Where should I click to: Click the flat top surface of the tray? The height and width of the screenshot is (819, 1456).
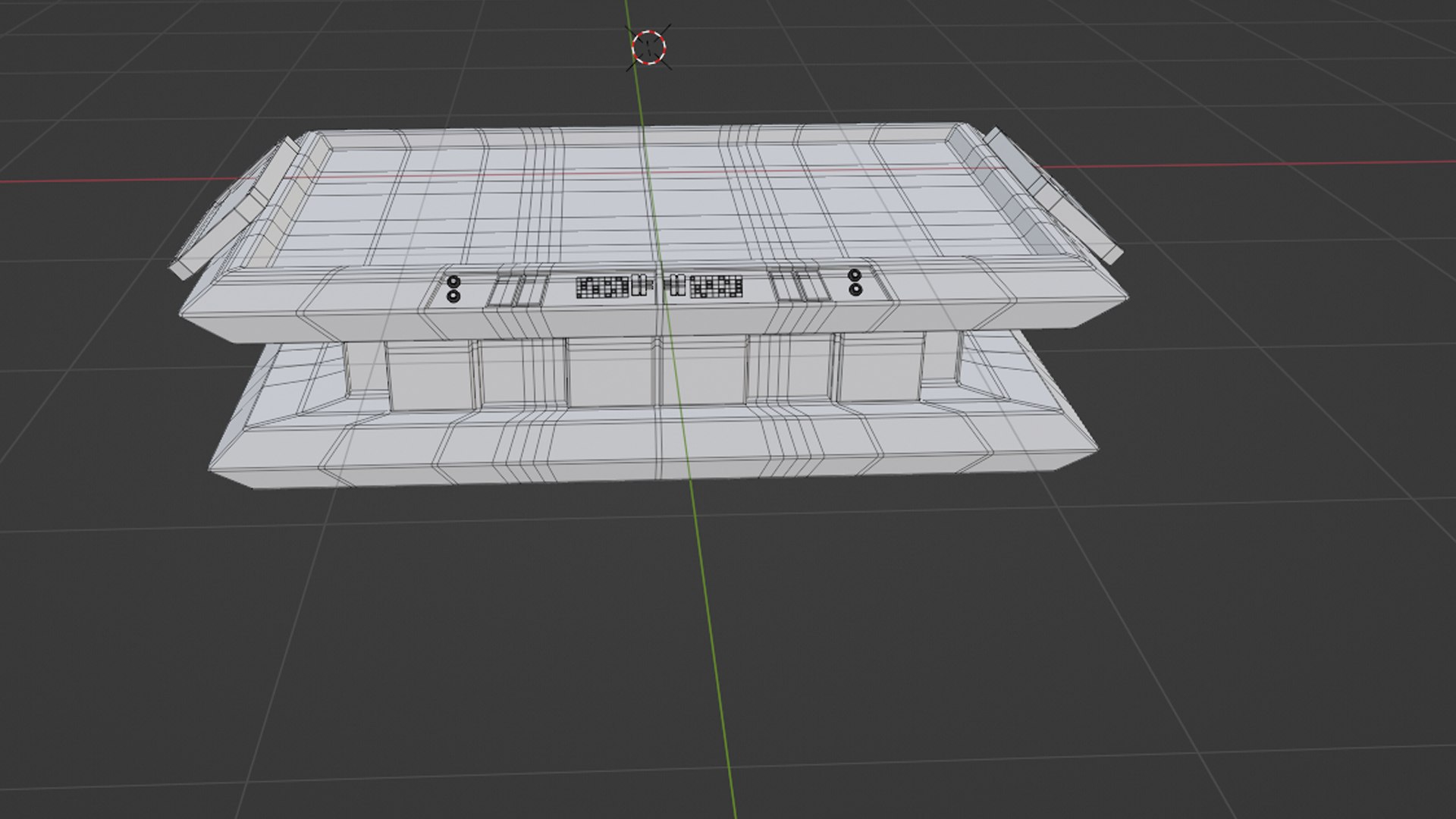(x=652, y=201)
